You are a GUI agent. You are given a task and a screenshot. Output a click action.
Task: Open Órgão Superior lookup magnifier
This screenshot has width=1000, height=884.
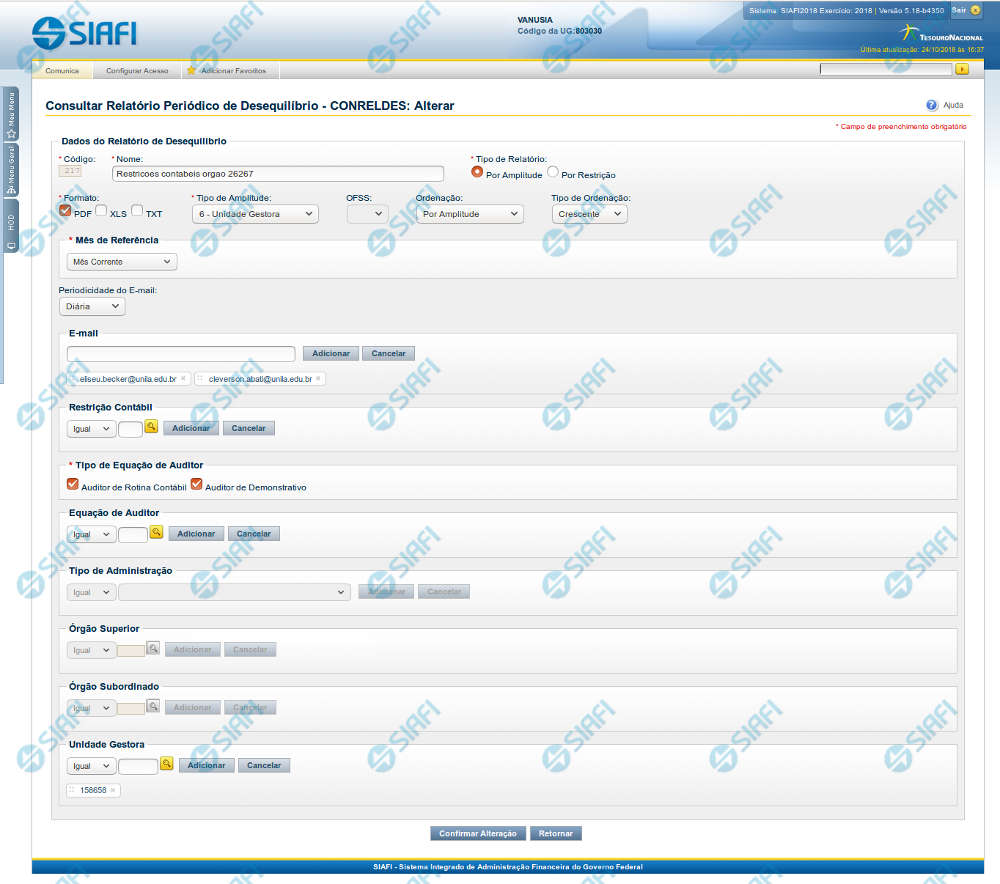(153, 648)
